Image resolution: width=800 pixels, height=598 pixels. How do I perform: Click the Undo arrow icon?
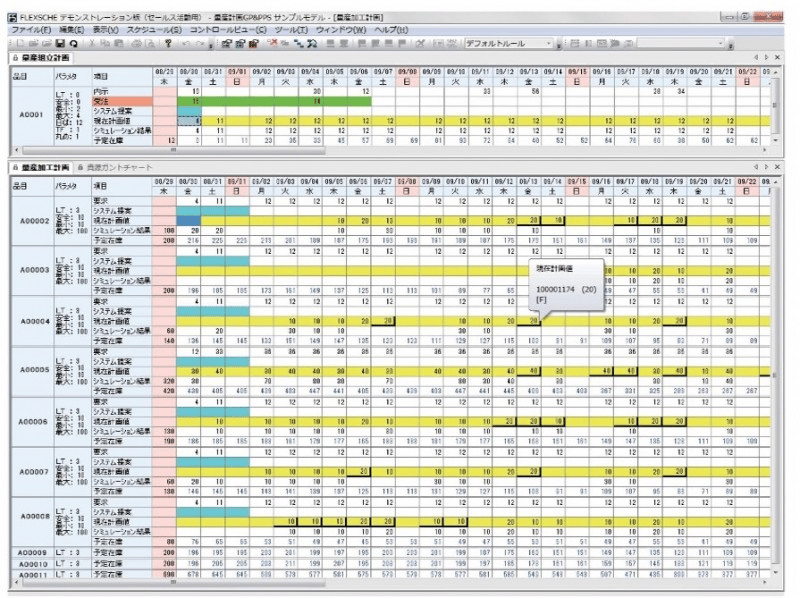(x=186, y=44)
